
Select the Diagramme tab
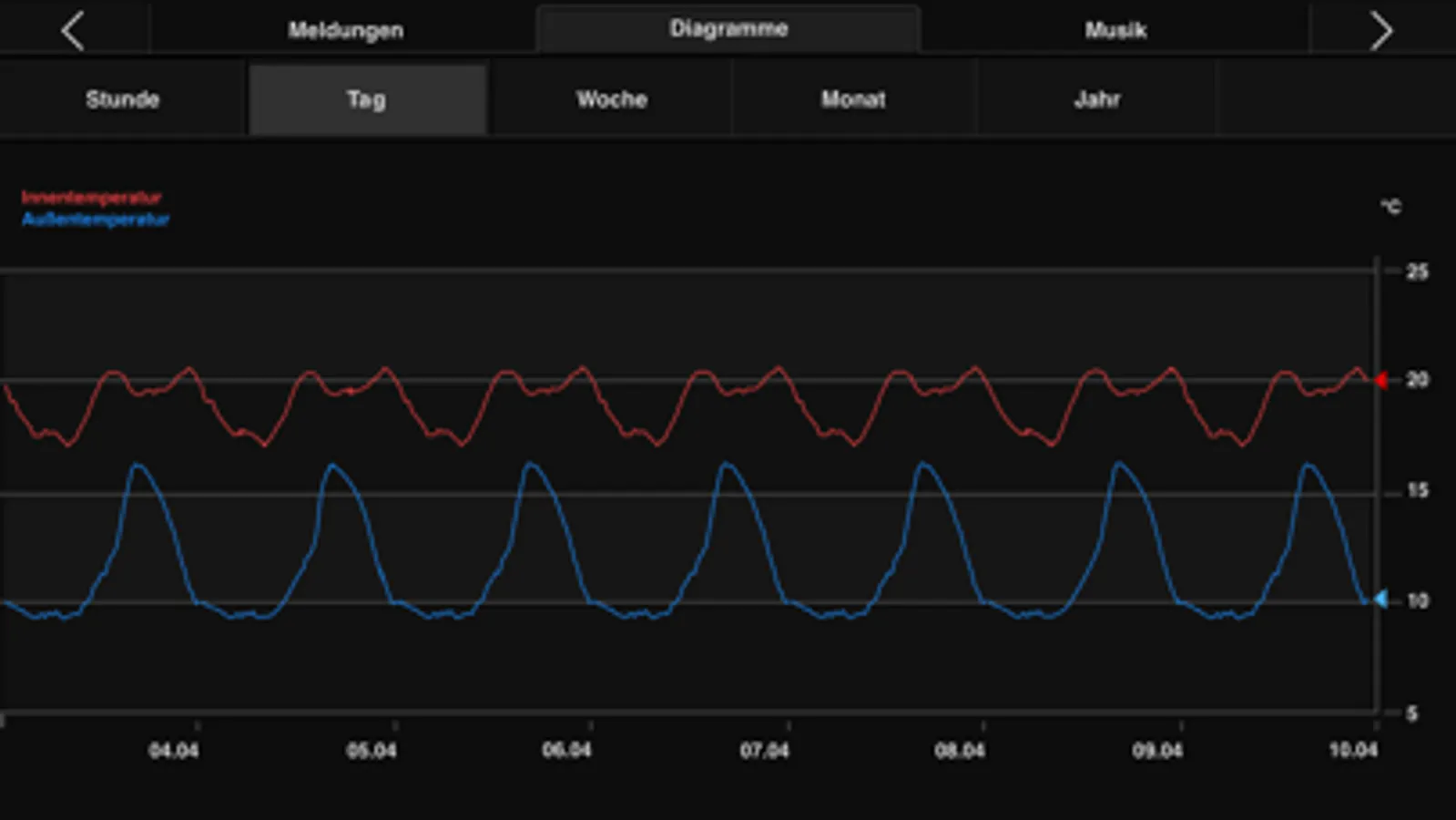[728, 28]
